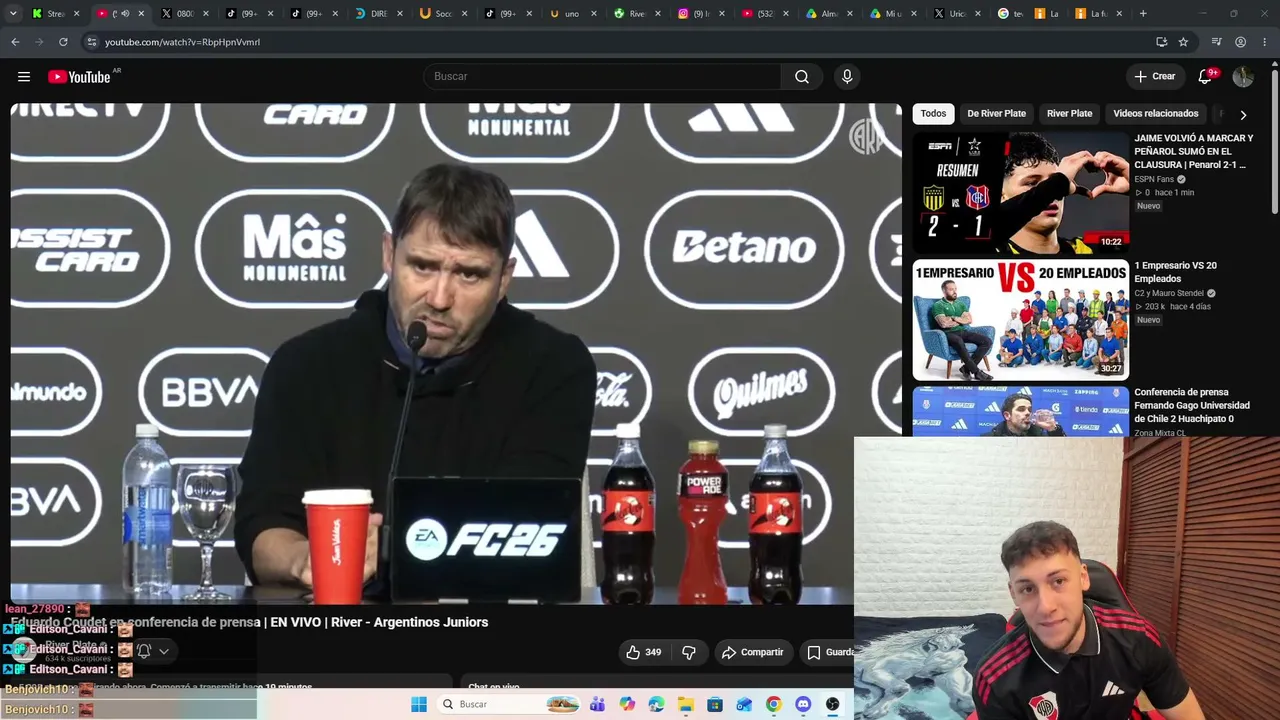1280x720 pixels.
Task: Bookmark this page with the star icon
Action: (x=1183, y=42)
